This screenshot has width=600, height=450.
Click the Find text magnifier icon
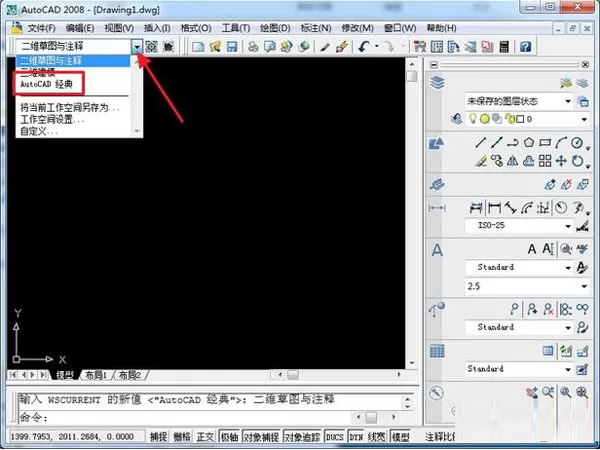click(x=566, y=249)
